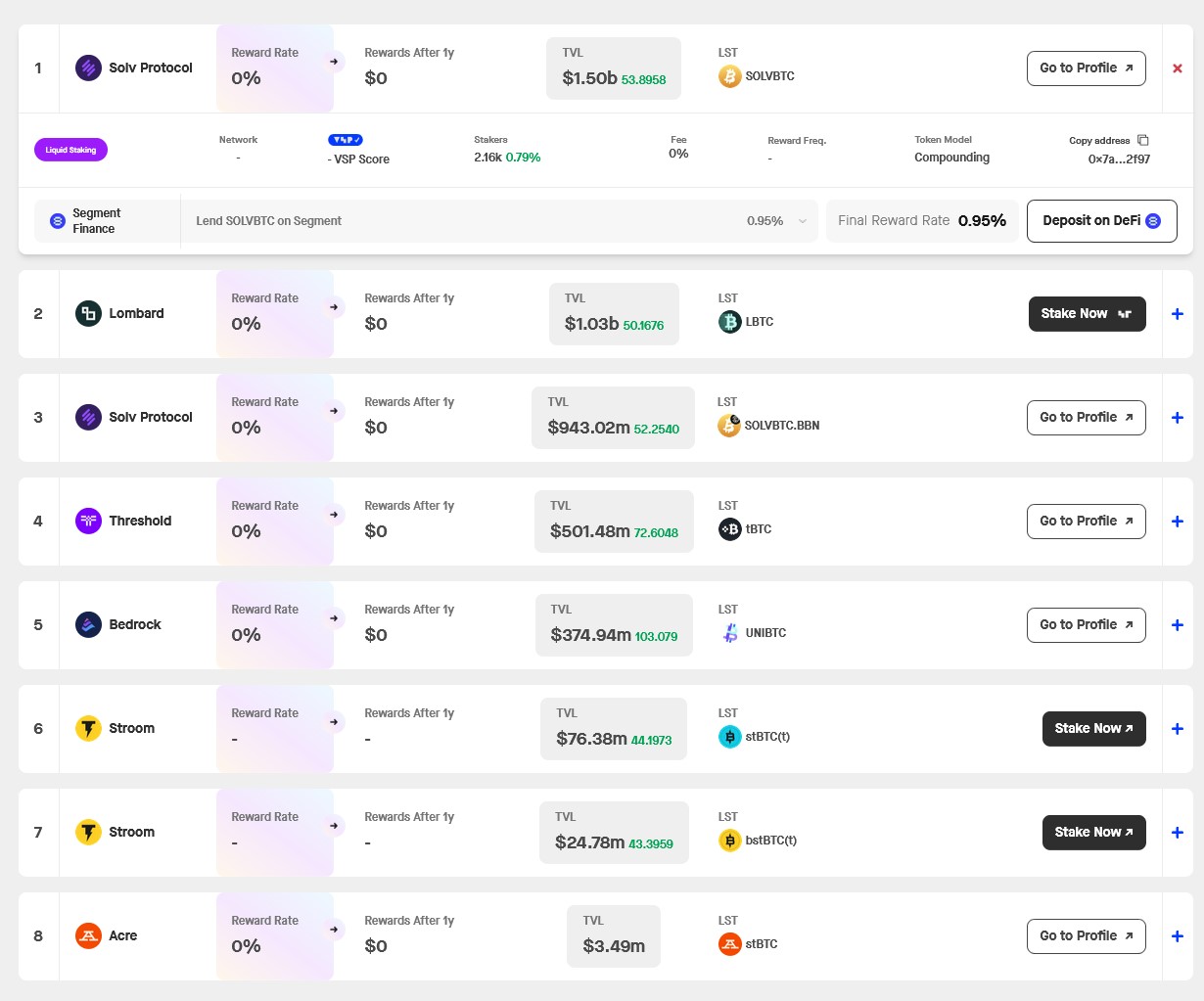Click Deposit on DeFi button
Image resolution: width=1204 pixels, height=1001 pixels.
pos(1101,221)
